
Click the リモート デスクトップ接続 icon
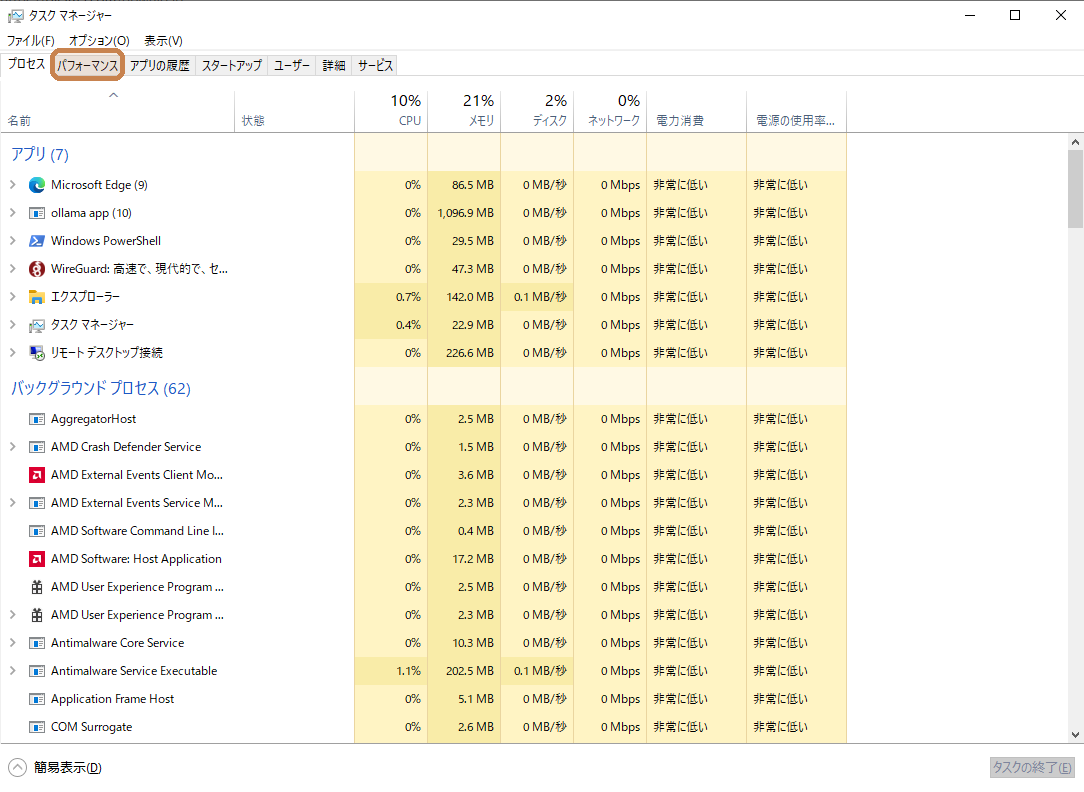tap(37, 353)
